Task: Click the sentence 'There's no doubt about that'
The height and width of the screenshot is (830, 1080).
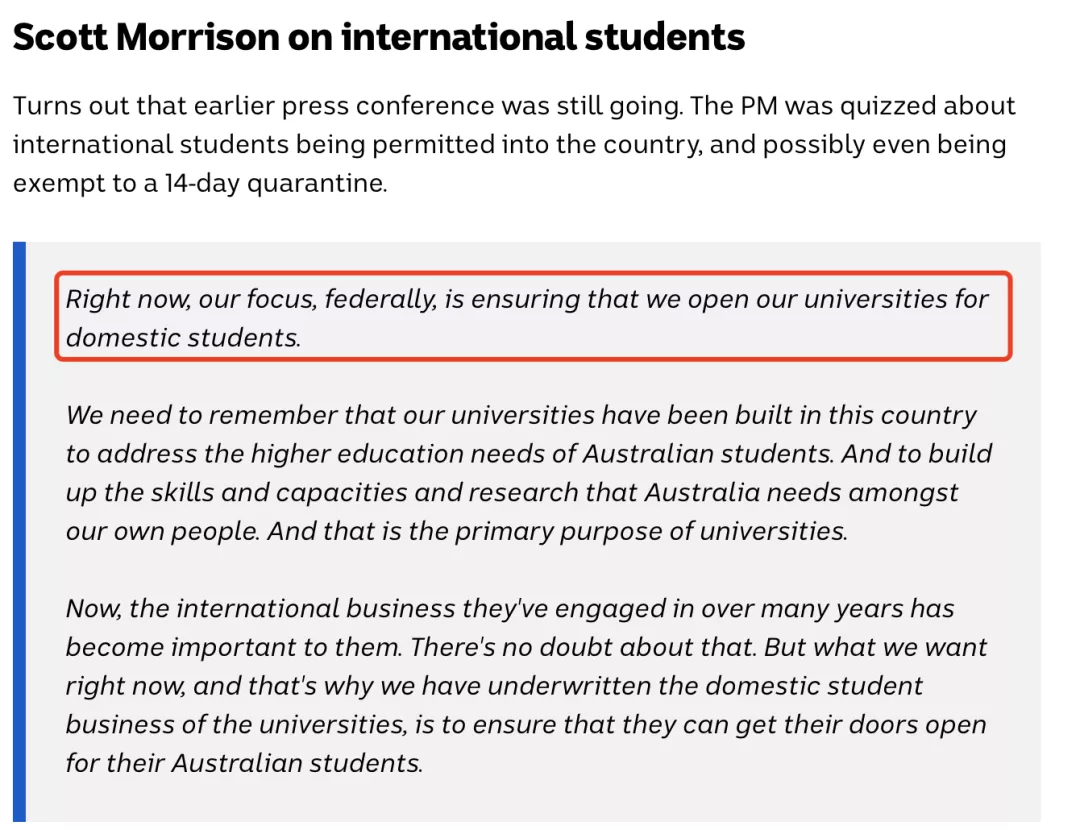Action: coord(583,647)
